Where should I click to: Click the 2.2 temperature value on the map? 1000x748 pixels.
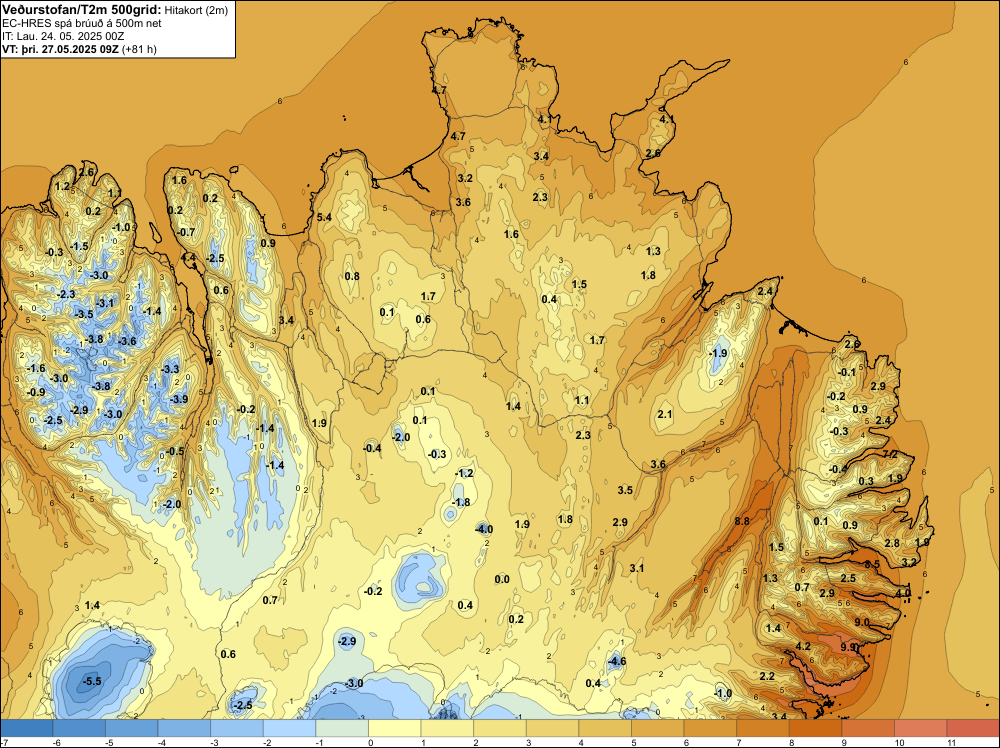[767, 676]
